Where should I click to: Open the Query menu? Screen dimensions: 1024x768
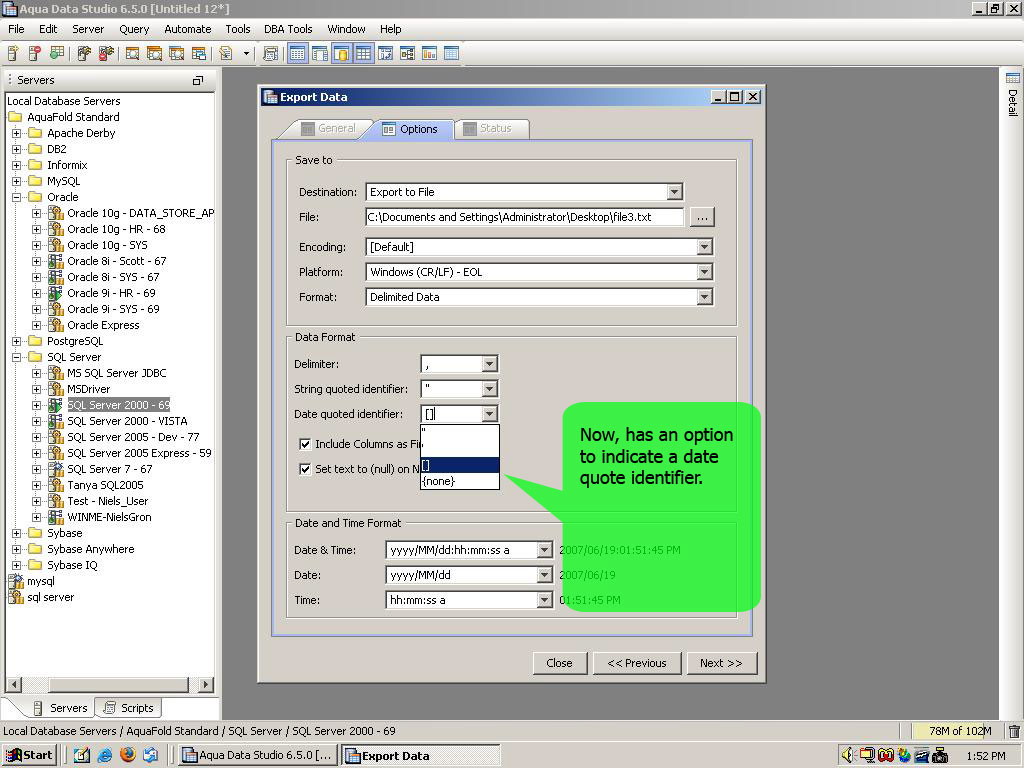pos(134,29)
